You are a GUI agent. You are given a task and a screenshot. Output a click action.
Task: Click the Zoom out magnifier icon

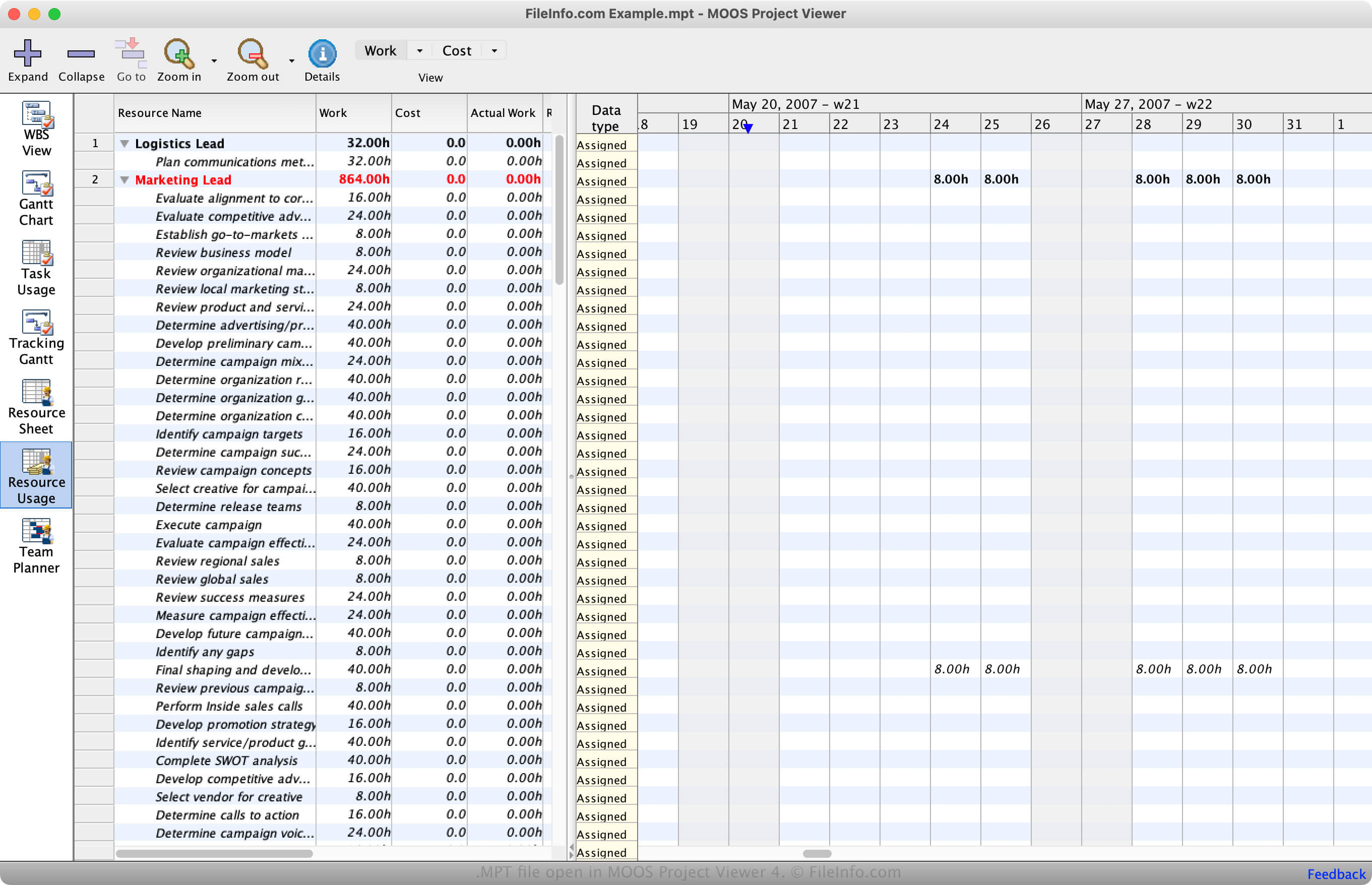[x=253, y=53]
